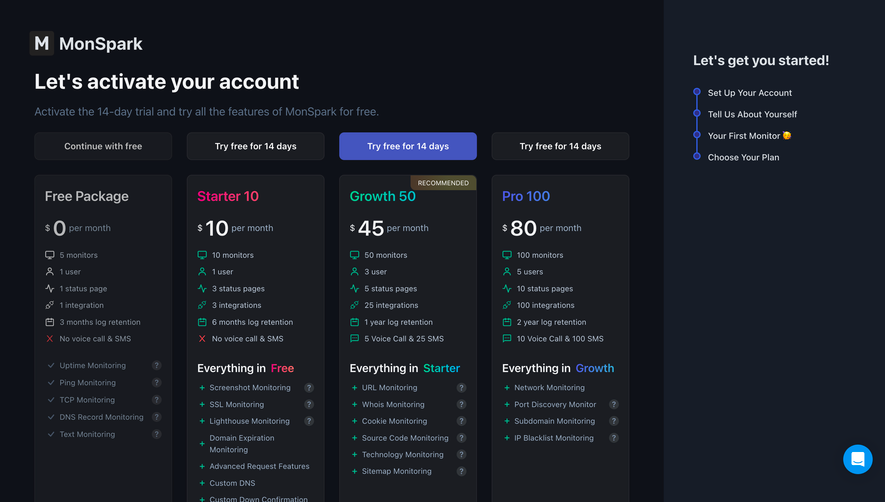Viewport: 885px width, 502px height.
Task: Click the $80 per month price
Action: click(x=541, y=228)
